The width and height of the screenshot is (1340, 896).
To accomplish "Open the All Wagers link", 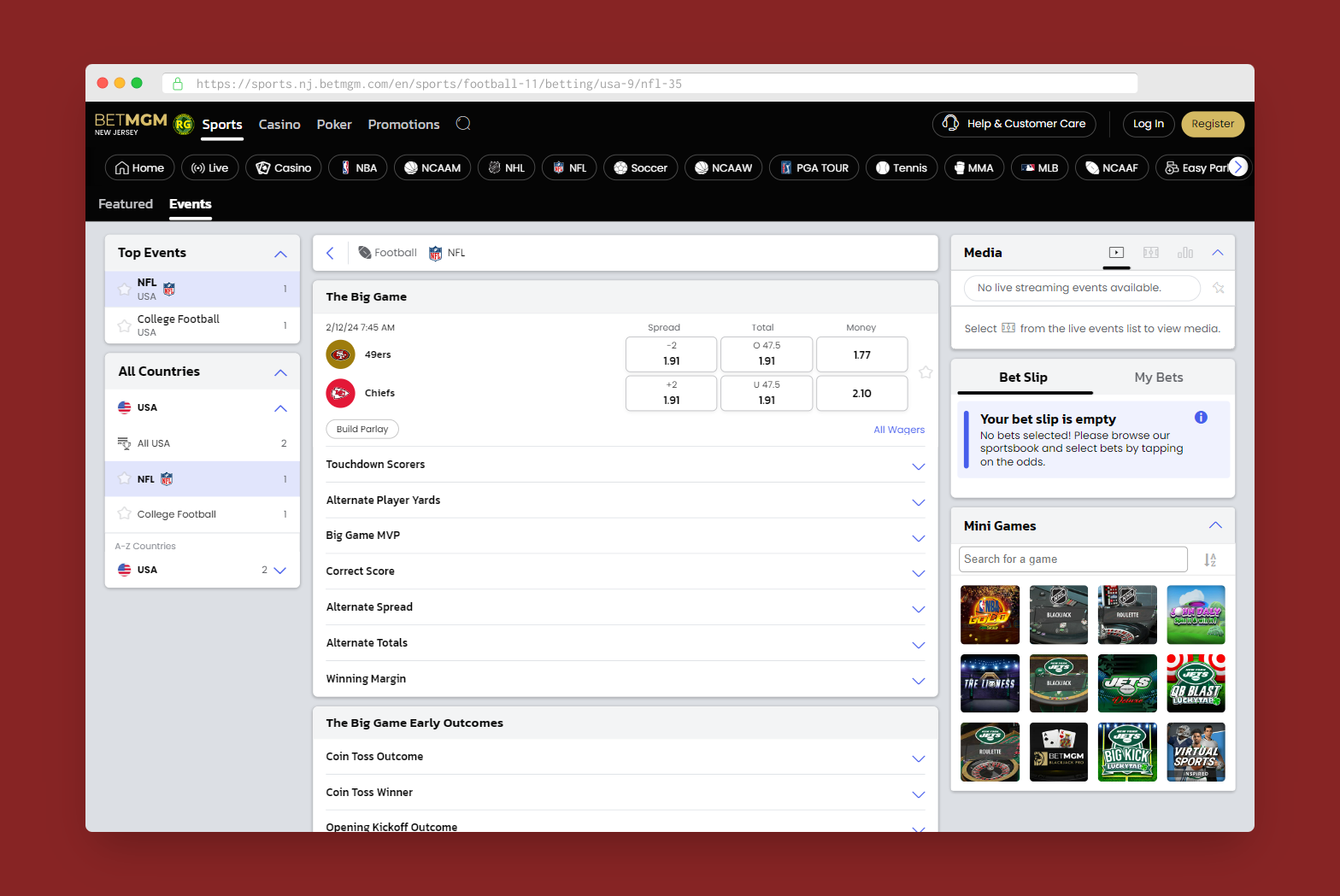I will pyautogui.click(x=899, y=430).
